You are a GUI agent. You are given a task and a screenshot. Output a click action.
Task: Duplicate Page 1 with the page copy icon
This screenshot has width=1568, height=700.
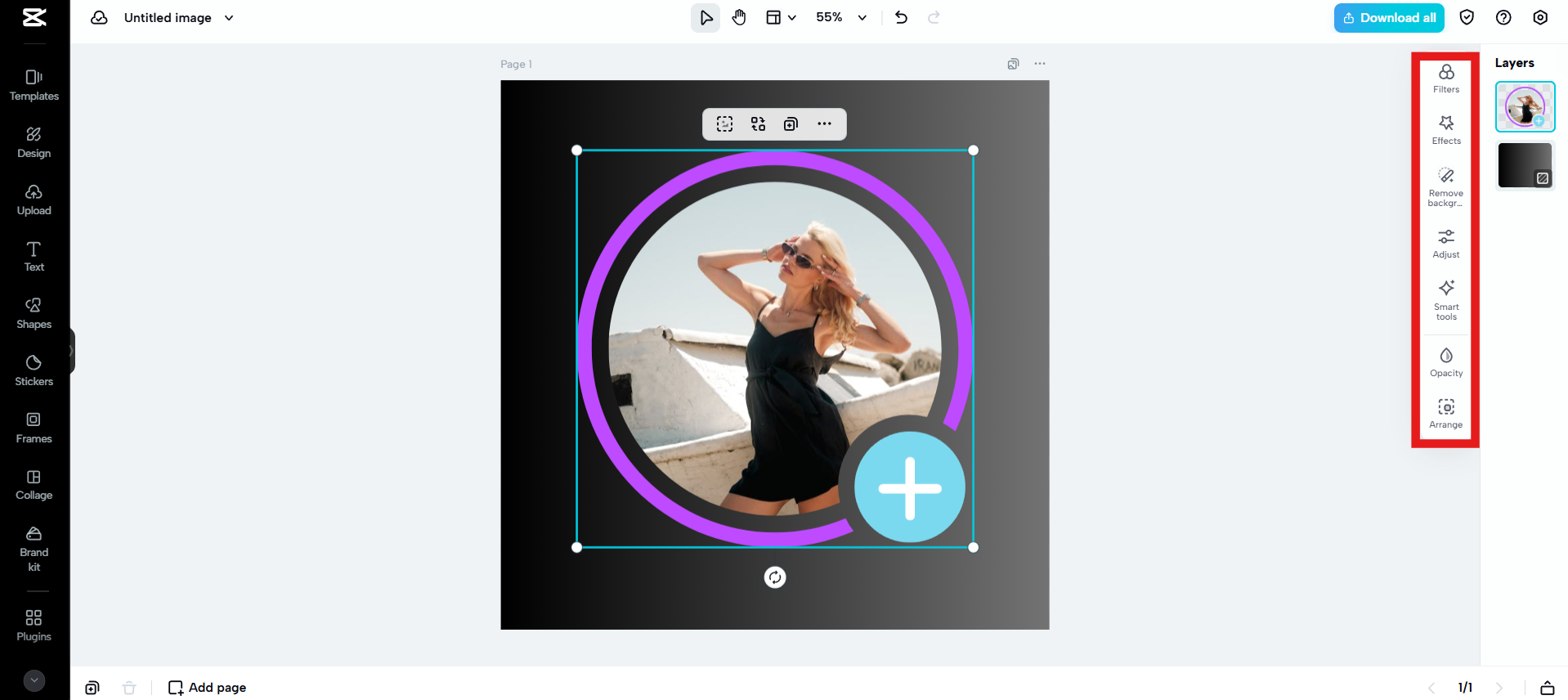click(1013, 64)
